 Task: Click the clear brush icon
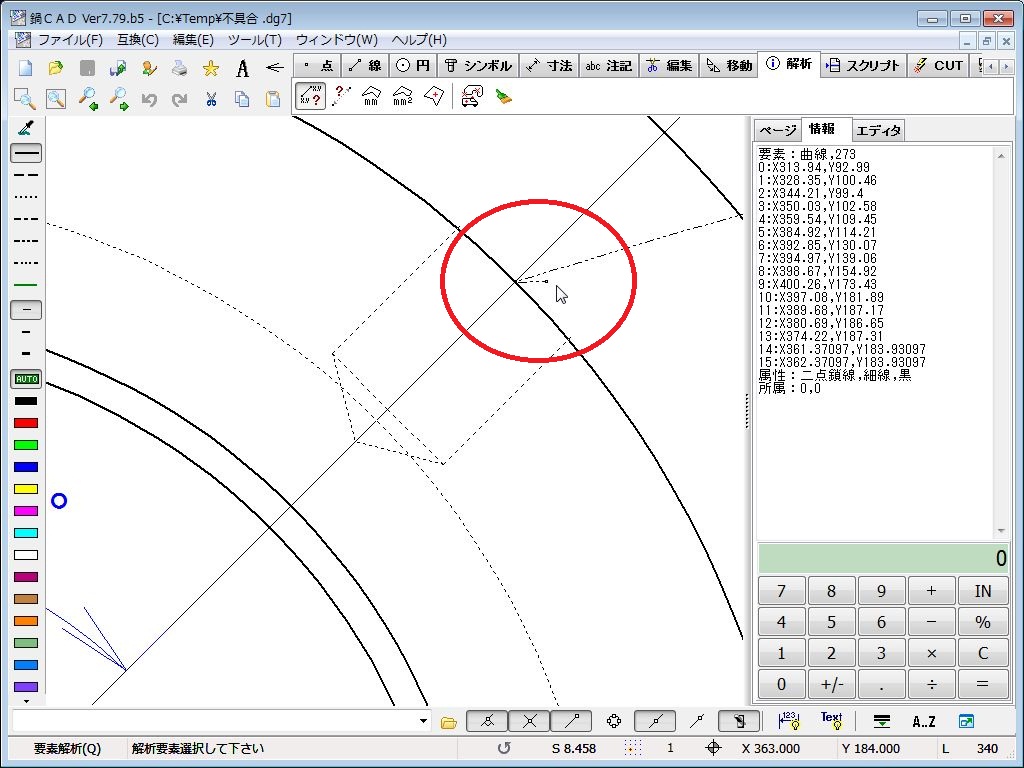coord(504,97)
